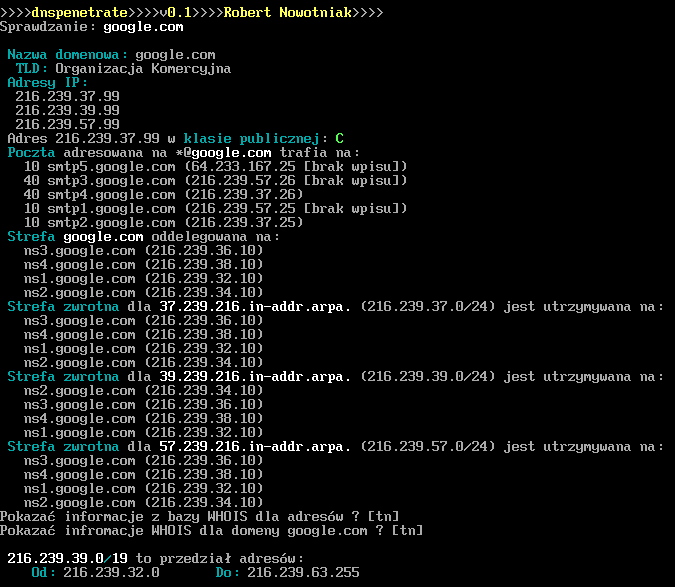Select "*@google.com" in the Poczta line
The width and height of the screenshot is (675, 587).
223,152
